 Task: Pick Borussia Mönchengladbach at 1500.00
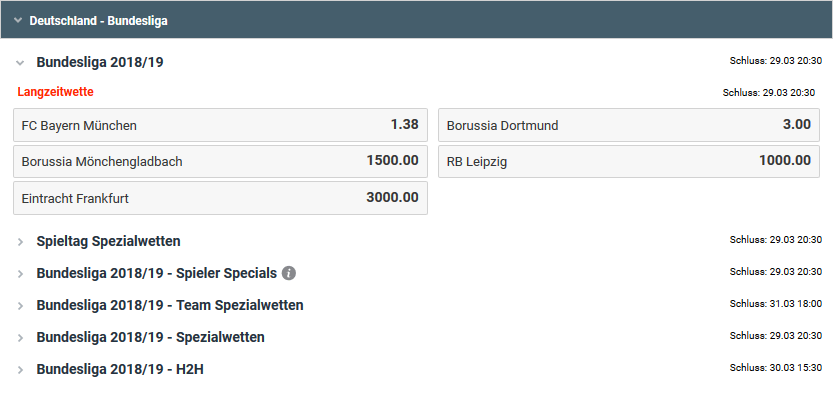220,161
